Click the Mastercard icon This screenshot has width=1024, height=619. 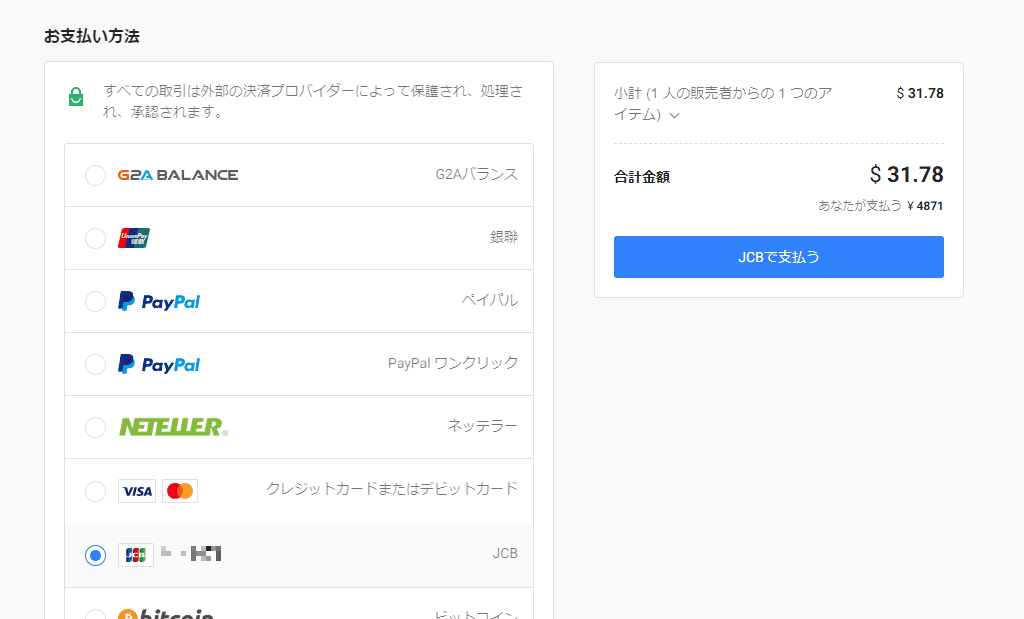click(180, 491)
